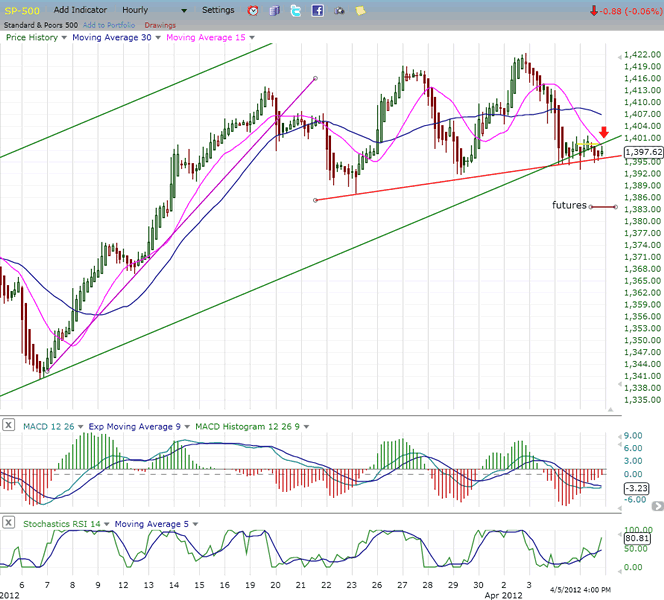This screenshot has width=664, height=600.
Task: Open the stacked documents icon in toolbar
Action: coord(274,11)
